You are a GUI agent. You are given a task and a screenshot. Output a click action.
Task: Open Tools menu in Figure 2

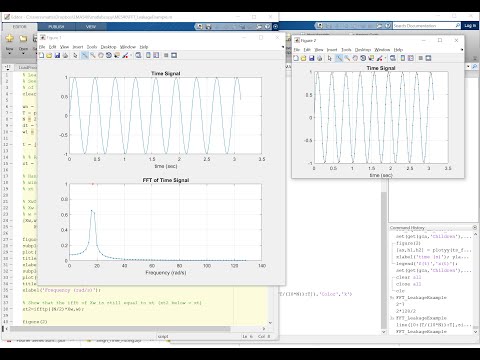point(346,50)
